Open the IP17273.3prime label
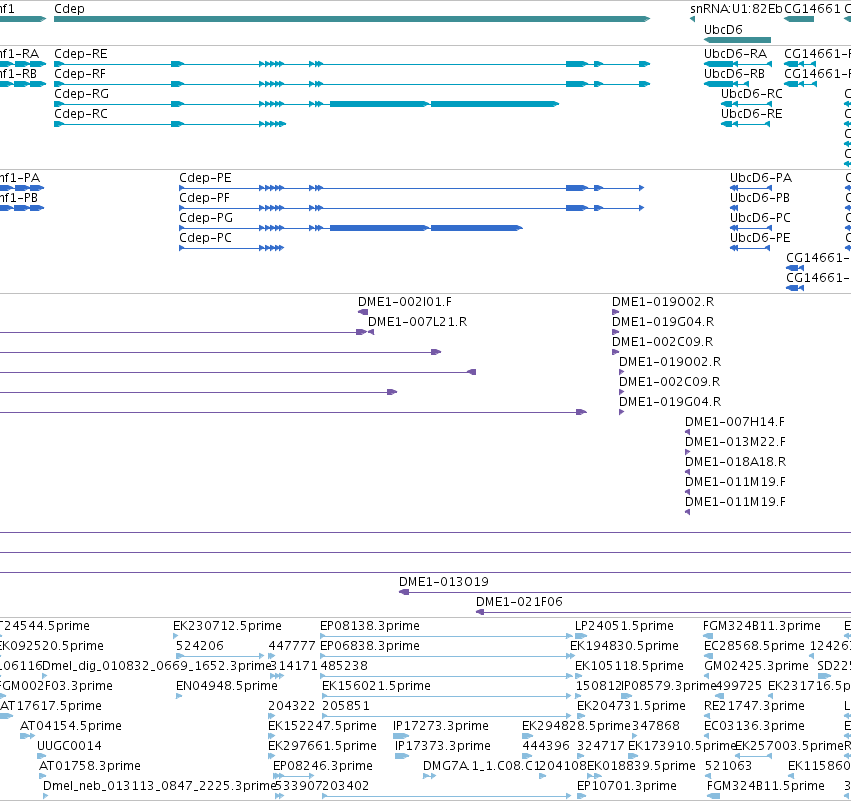This screenshot has height=801, width=851. coord(441,726)
